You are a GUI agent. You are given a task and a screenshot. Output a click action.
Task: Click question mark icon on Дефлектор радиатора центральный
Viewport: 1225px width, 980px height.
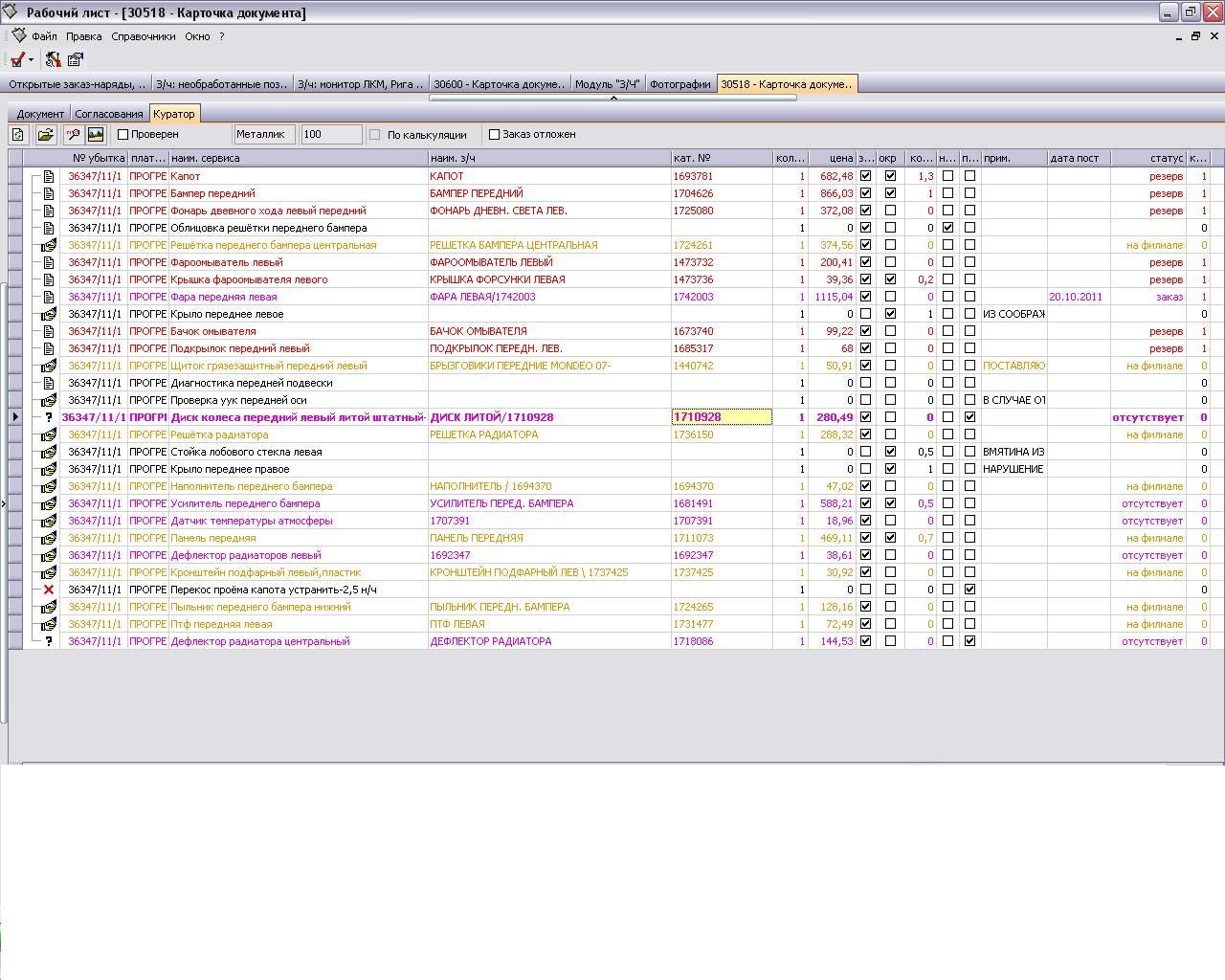(49, 641)
